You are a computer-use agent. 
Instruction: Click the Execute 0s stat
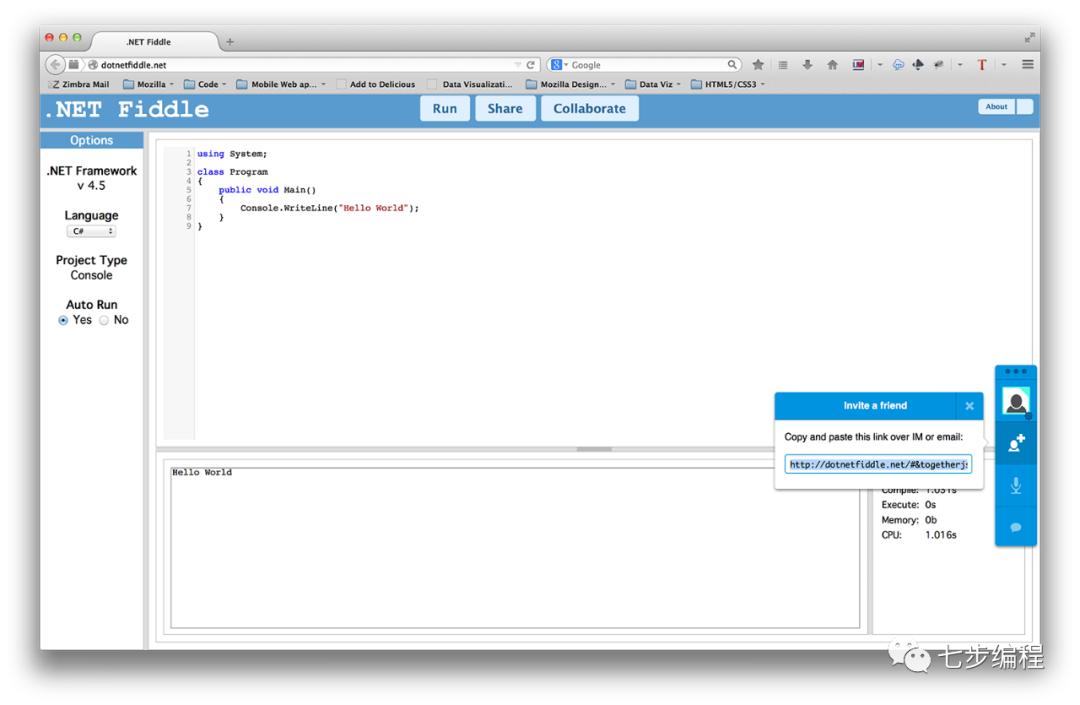coord(908,505)
